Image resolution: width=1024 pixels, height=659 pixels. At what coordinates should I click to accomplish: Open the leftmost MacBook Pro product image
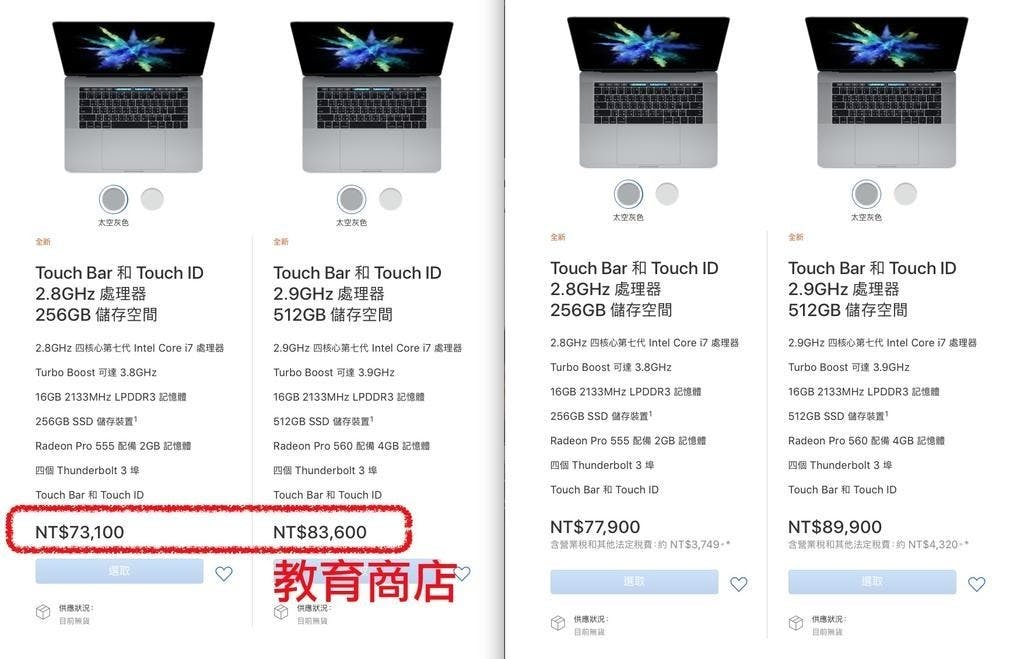[133, 96]
